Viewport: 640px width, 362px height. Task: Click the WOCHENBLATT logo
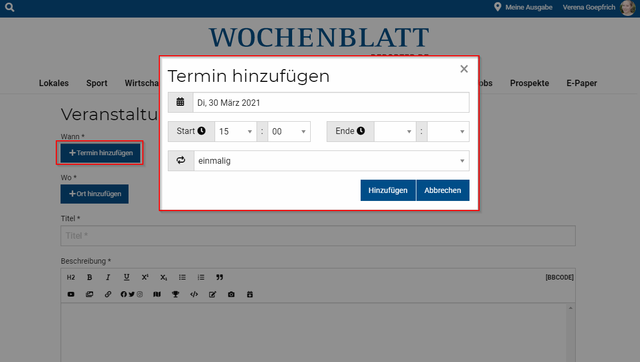[319, 38]
